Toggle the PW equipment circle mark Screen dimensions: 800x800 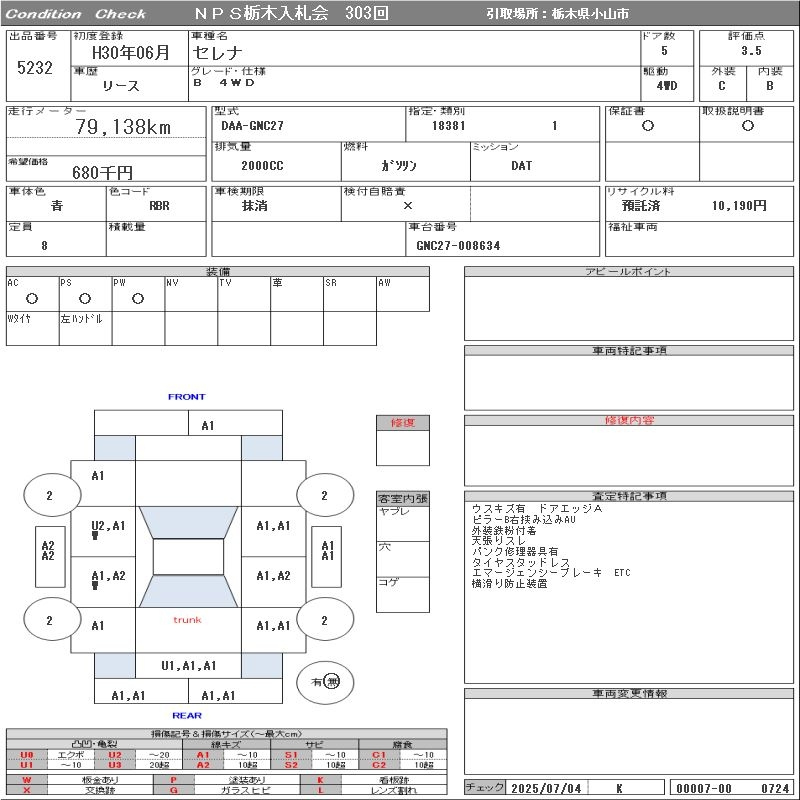pyautogui.click(x=138, y=298)
